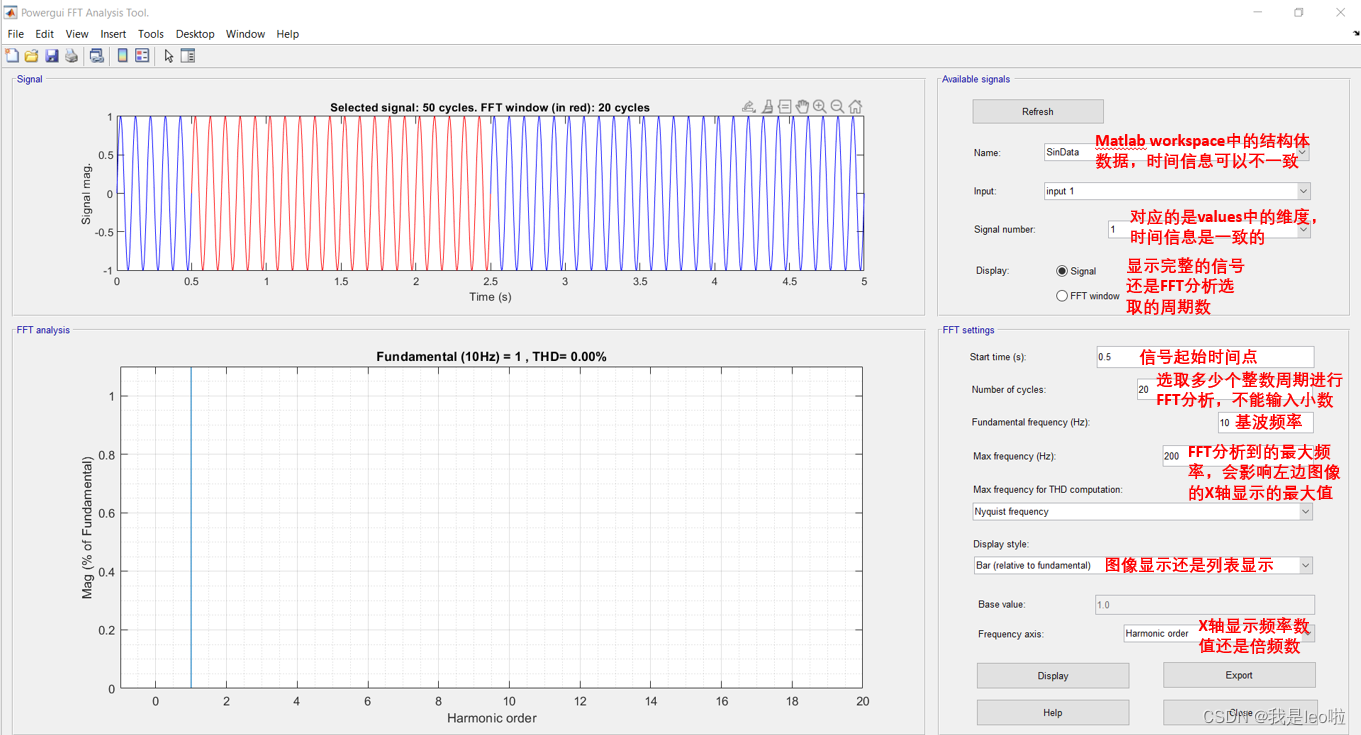
Task: Click the toolbar dock arrow at top right
Action: (1356, 34)
